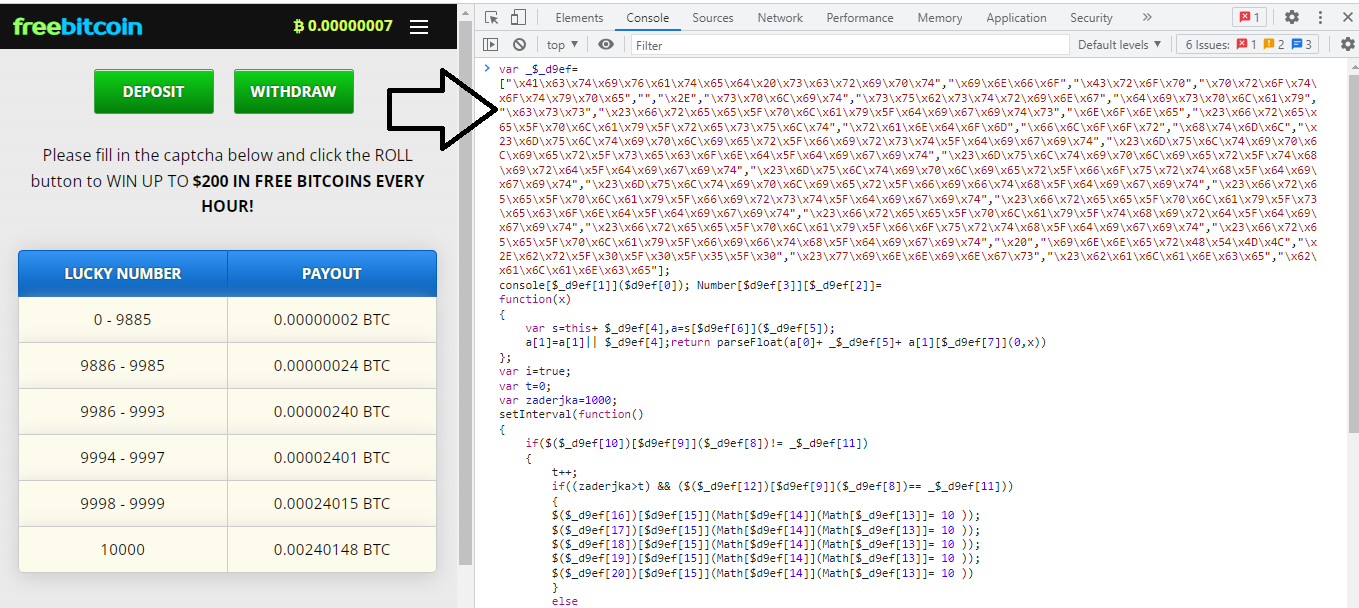1359x608 pixels.
Task: Click the PAYOUT column header
Action: [x=332, y=273]
